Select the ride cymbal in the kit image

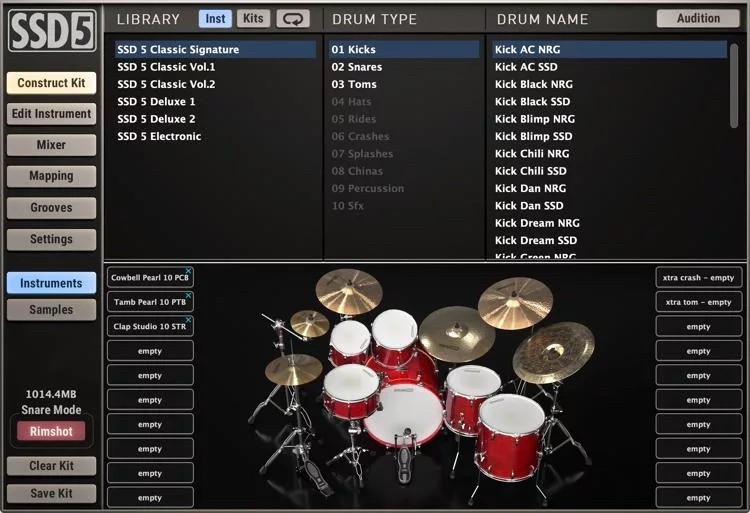point(457,333)
